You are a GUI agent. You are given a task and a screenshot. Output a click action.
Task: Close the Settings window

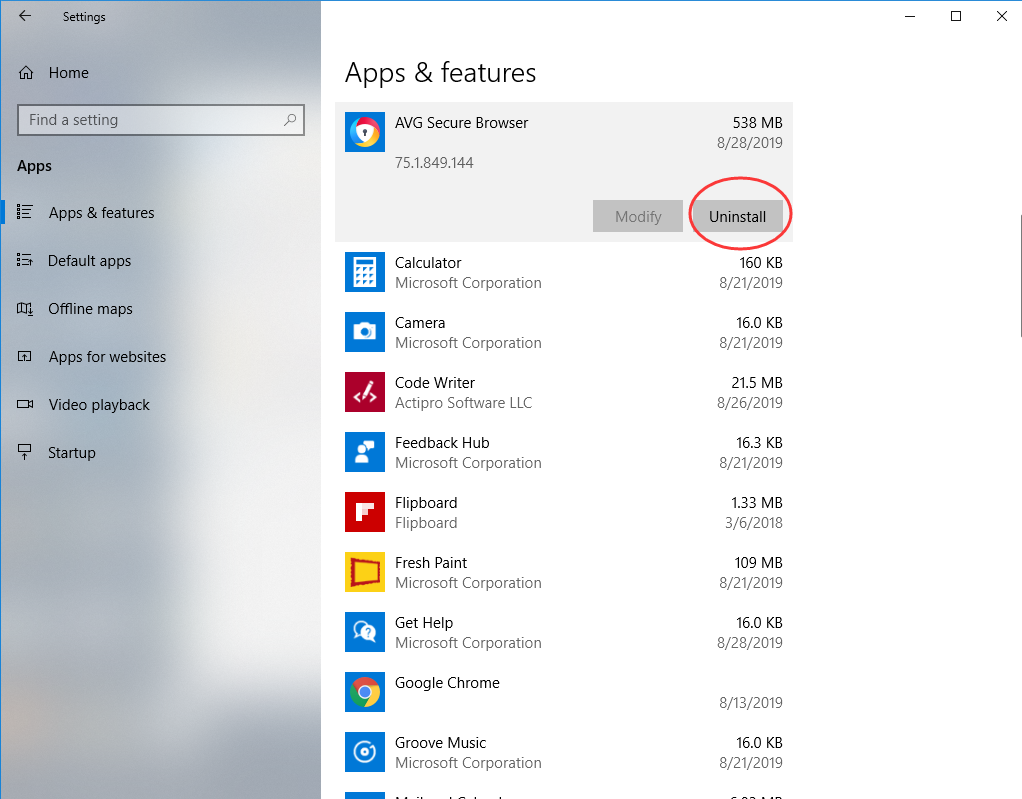coord(1002,16)
